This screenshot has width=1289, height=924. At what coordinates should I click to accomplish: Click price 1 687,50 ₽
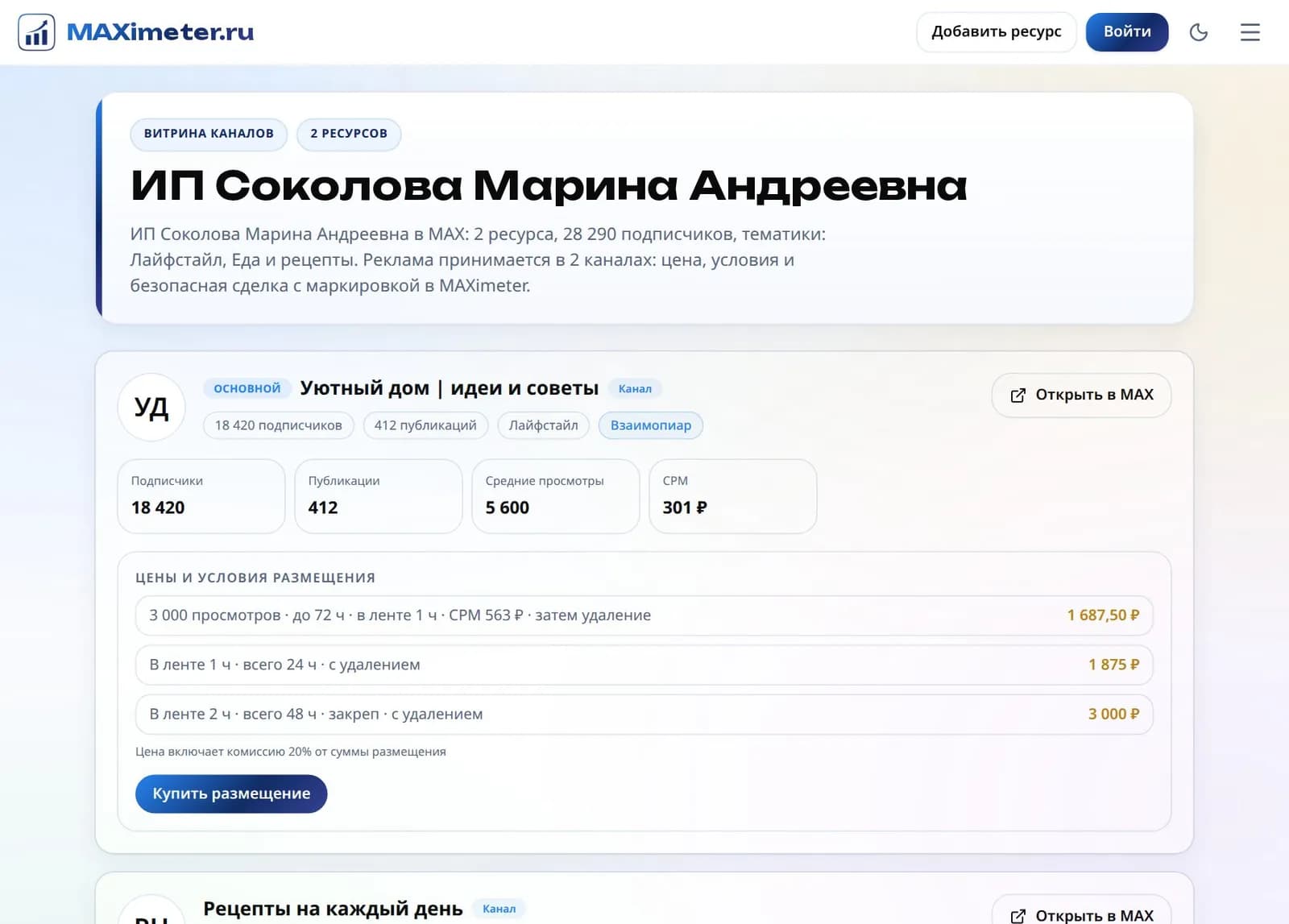point(1103,615)
